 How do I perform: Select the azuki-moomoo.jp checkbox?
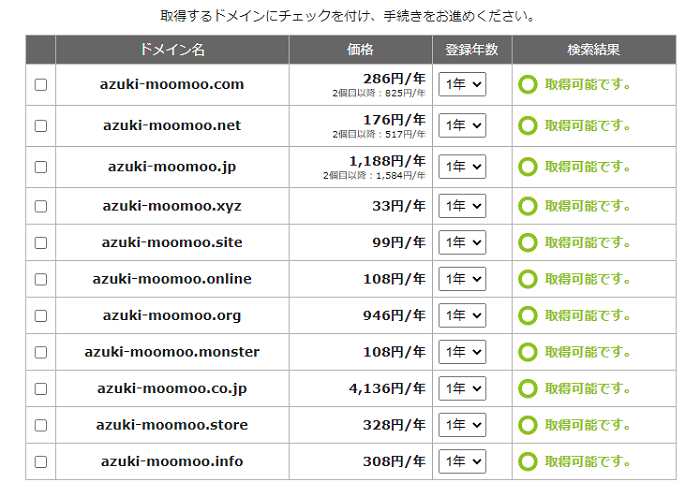coord(41,167)
